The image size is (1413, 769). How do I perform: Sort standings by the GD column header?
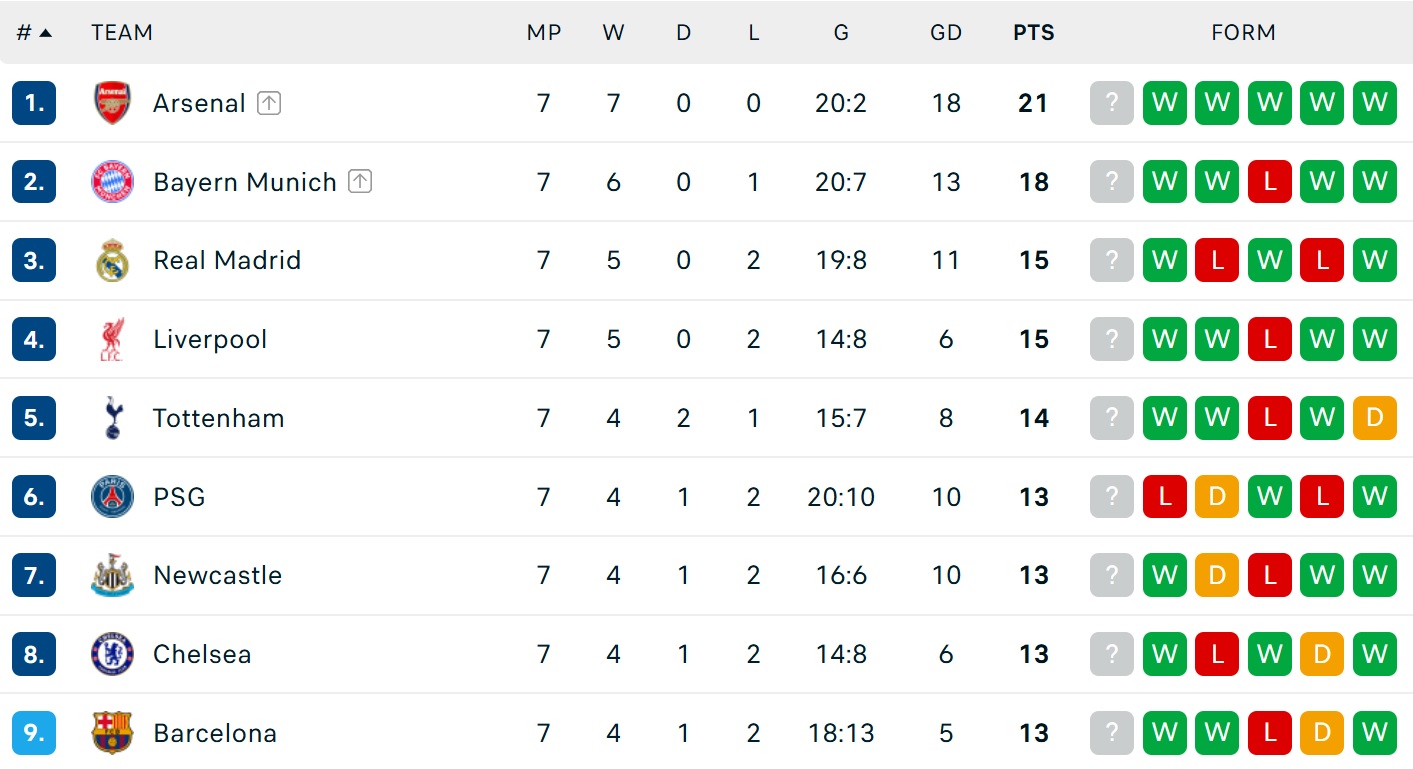[x=945, y=32]
